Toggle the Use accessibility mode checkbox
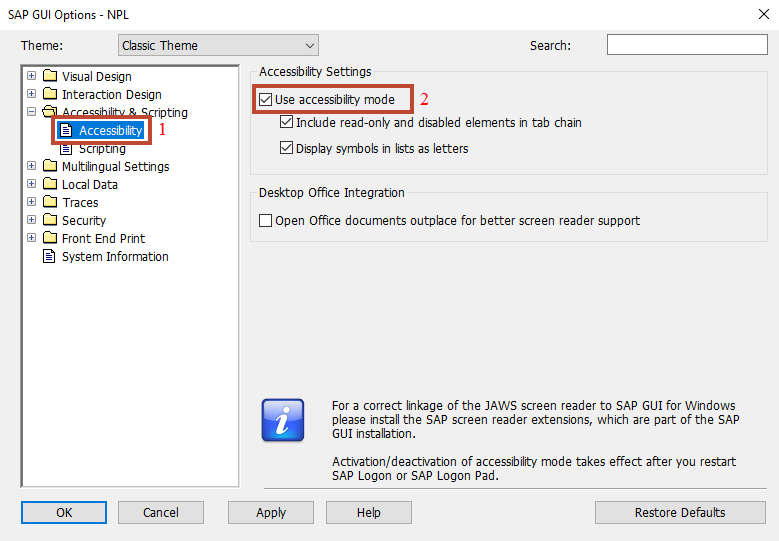This screenshot has width=779, height=541. [x=266, y=99]
